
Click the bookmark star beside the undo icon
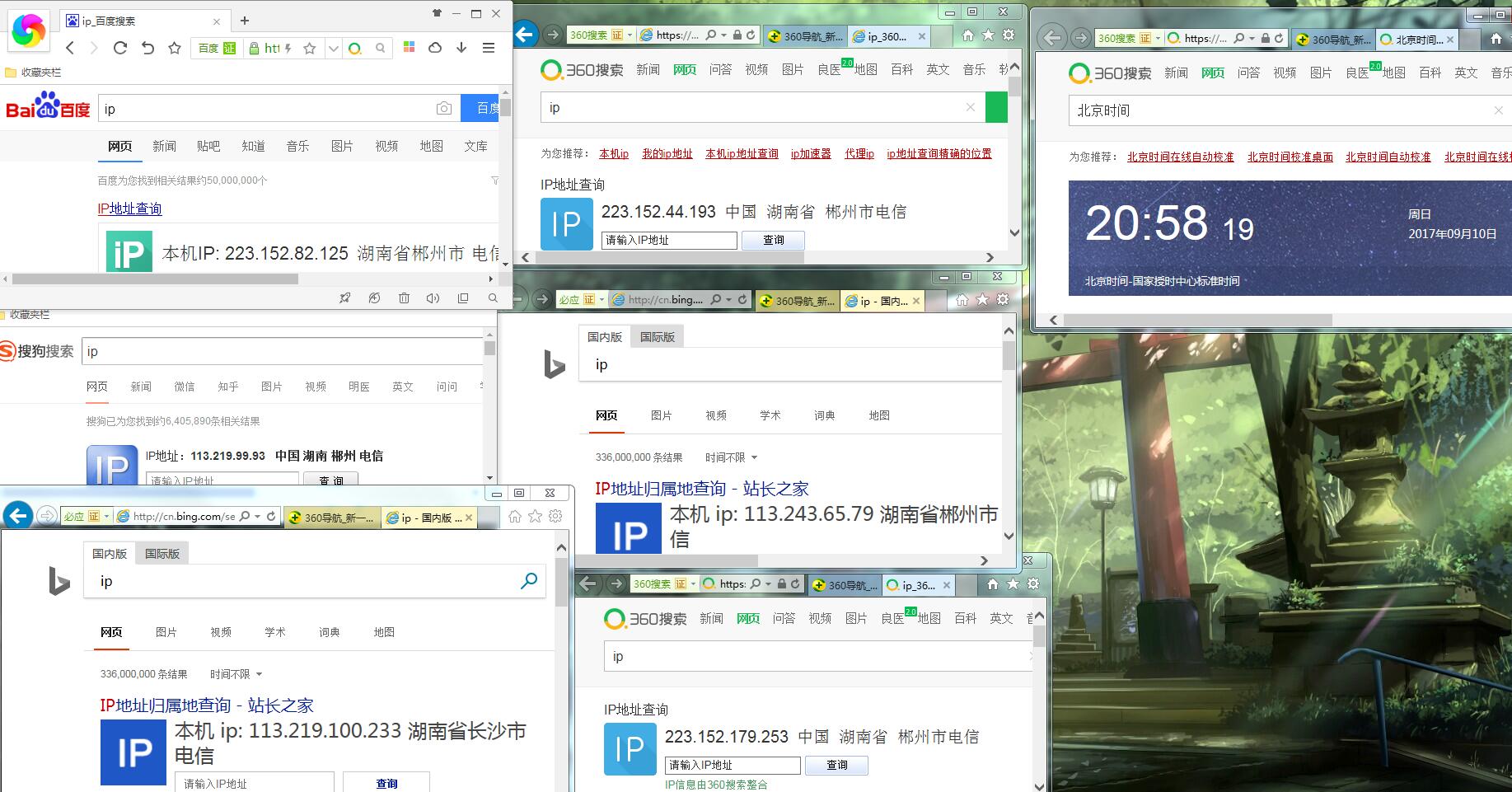point(175,48)
